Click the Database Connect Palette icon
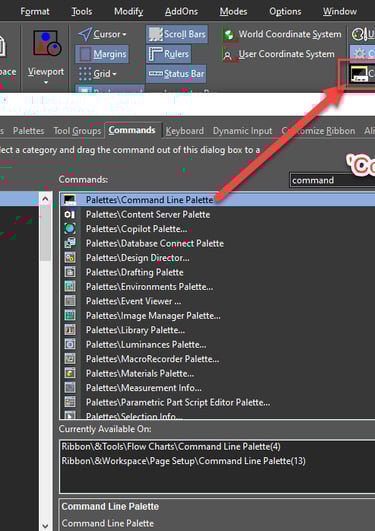 tap(70, 243)
